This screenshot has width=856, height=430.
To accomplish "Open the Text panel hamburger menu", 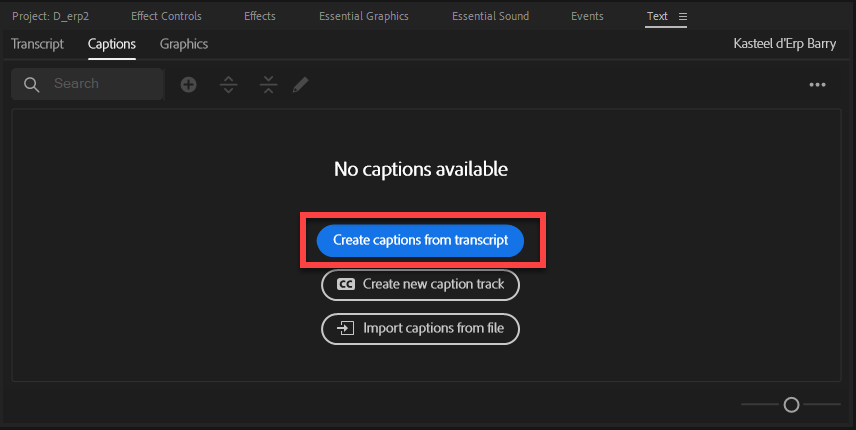I will coord(682,17).
